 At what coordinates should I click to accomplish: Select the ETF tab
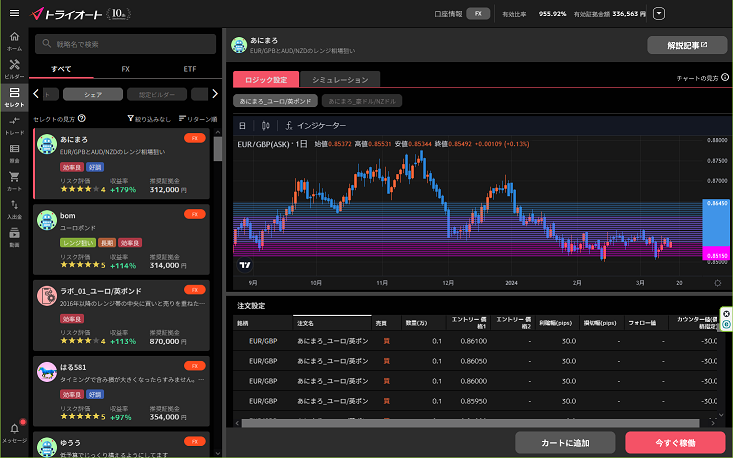click(x=190, y=69)
